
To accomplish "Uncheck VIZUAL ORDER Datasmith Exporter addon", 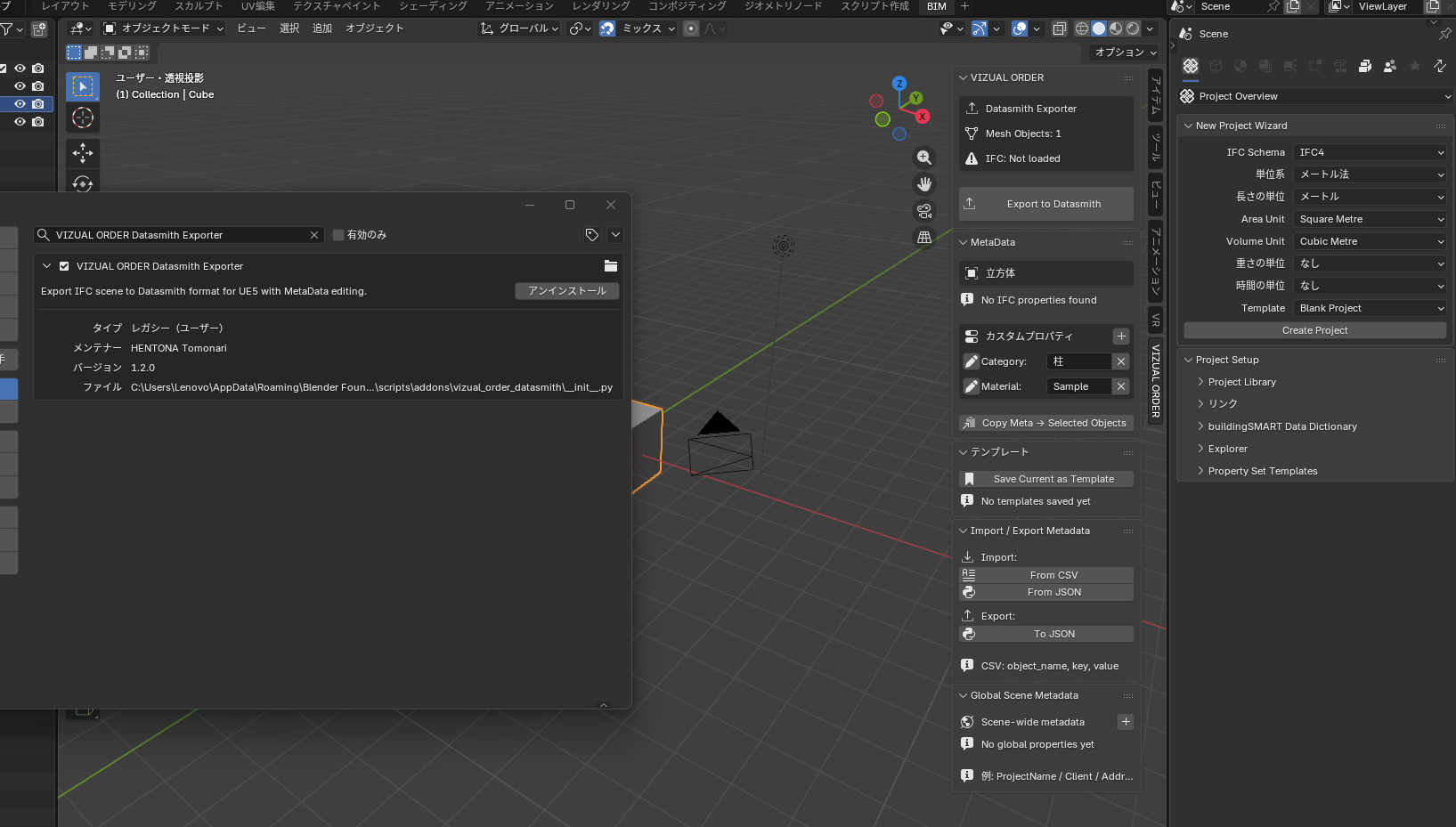I will [x=64, y=266].
